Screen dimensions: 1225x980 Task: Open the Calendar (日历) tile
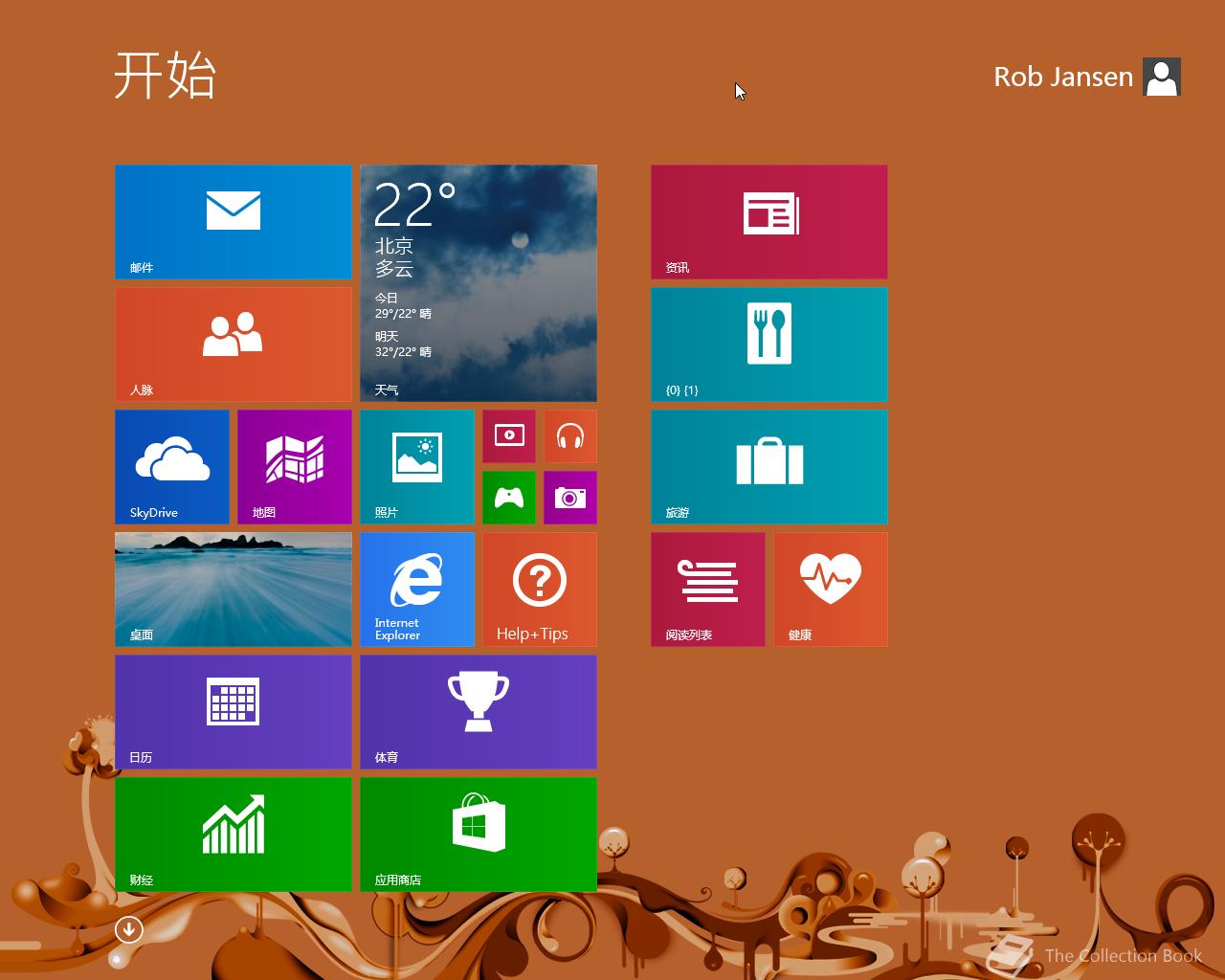point(234,712)
